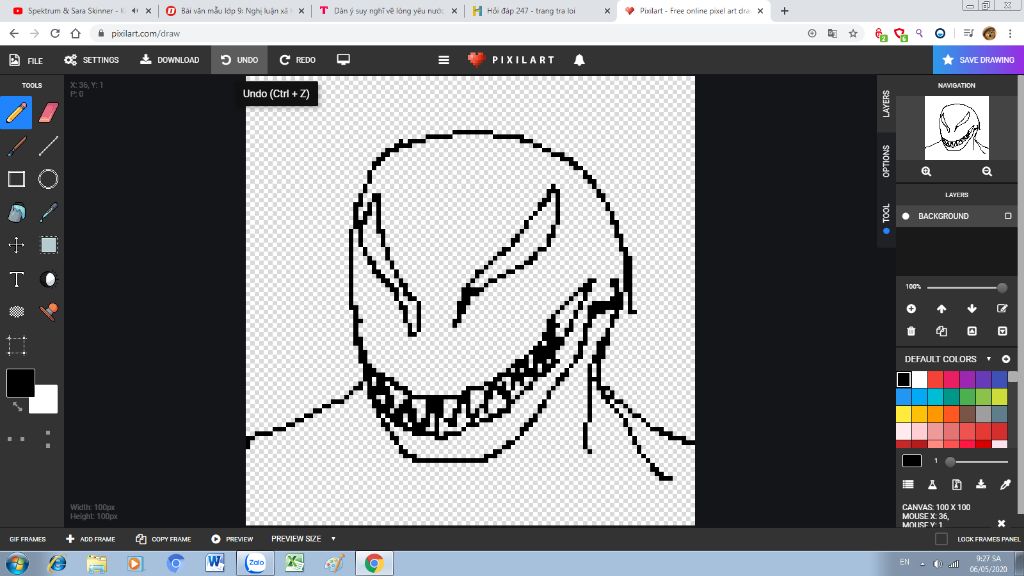Click Save Drawing button
This screenshot has height=576, width=1024.
(978, 60)
